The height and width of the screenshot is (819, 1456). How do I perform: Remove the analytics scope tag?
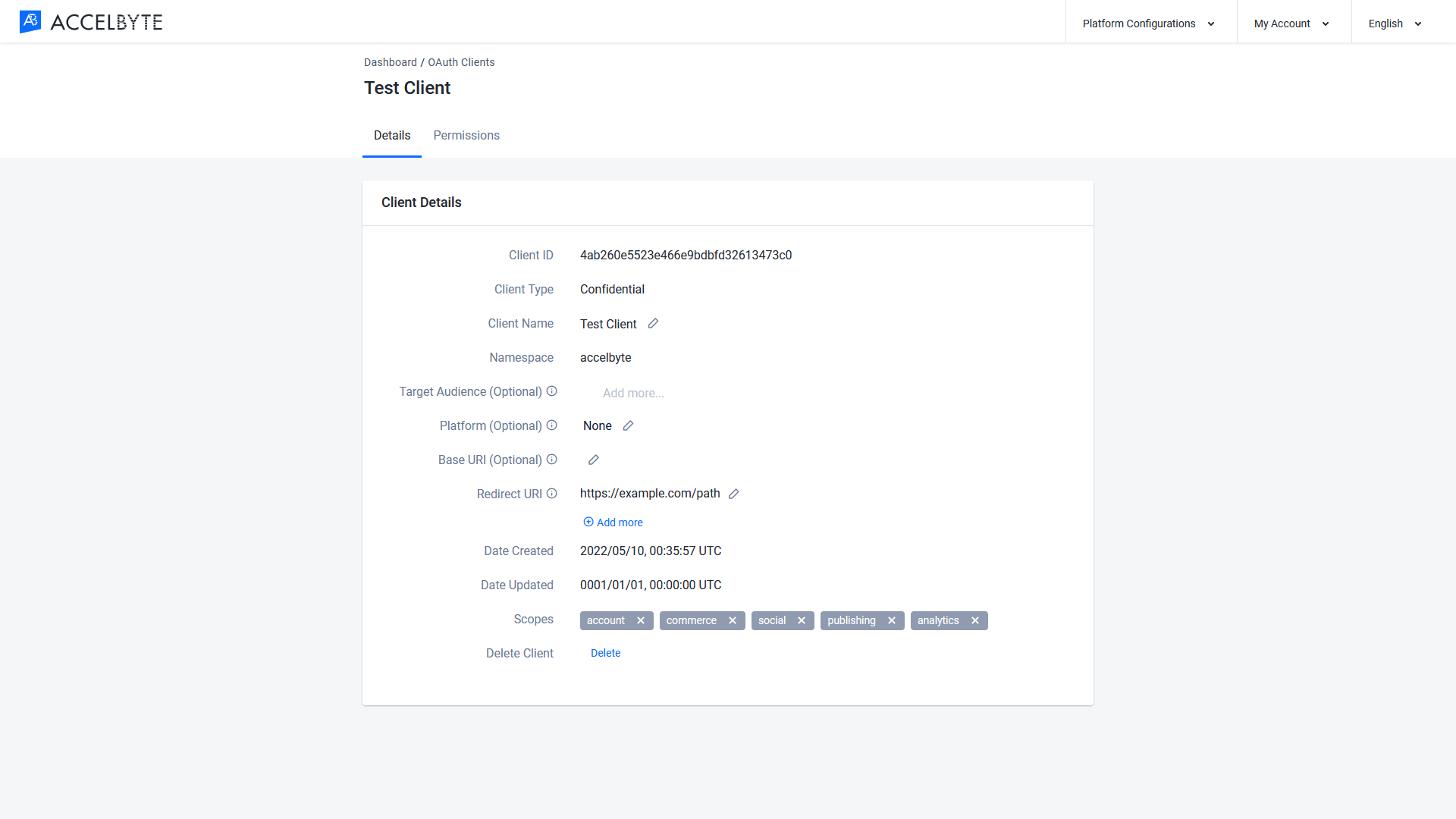[975, 621]
